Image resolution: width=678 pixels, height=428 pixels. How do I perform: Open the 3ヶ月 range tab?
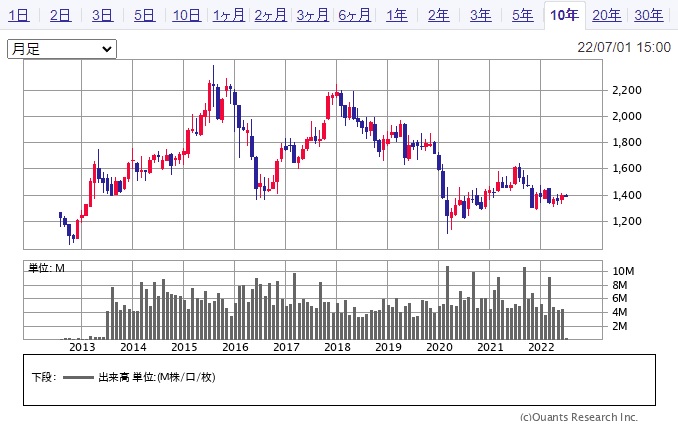click(312, 15)
